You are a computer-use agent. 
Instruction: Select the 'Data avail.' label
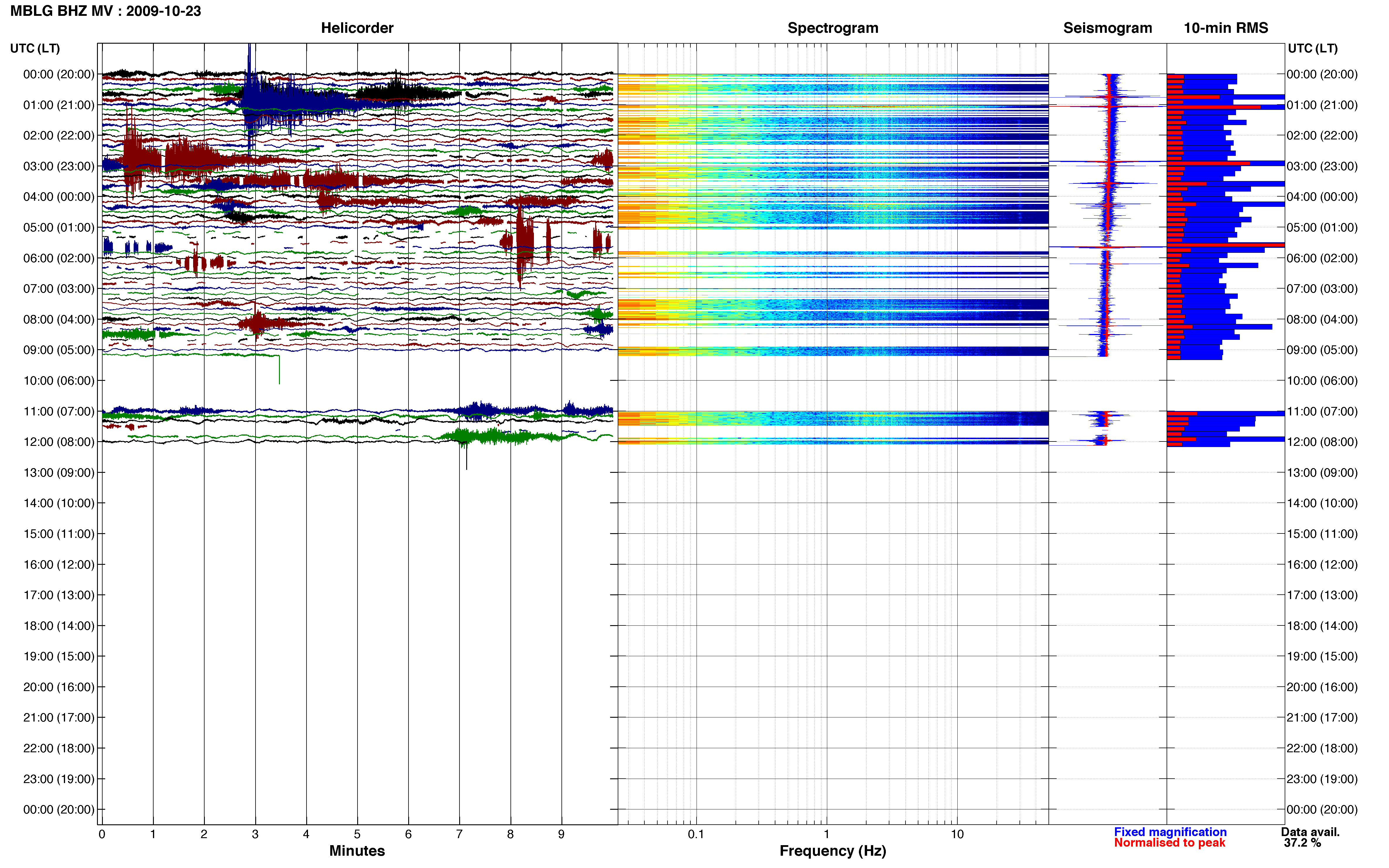[x=1310, y=832]
